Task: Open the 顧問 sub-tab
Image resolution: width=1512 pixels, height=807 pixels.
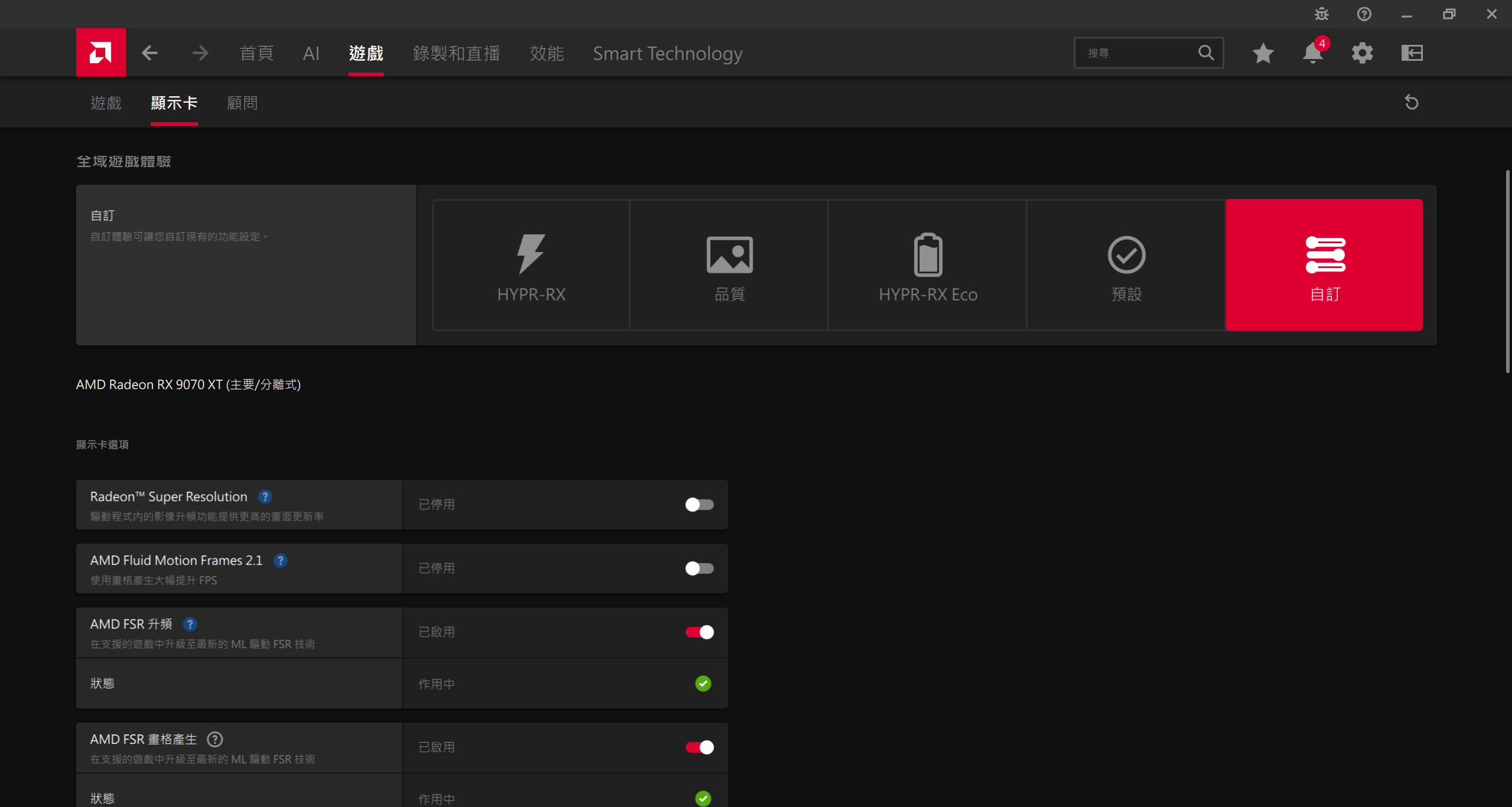Action: [x=242, y=103]
